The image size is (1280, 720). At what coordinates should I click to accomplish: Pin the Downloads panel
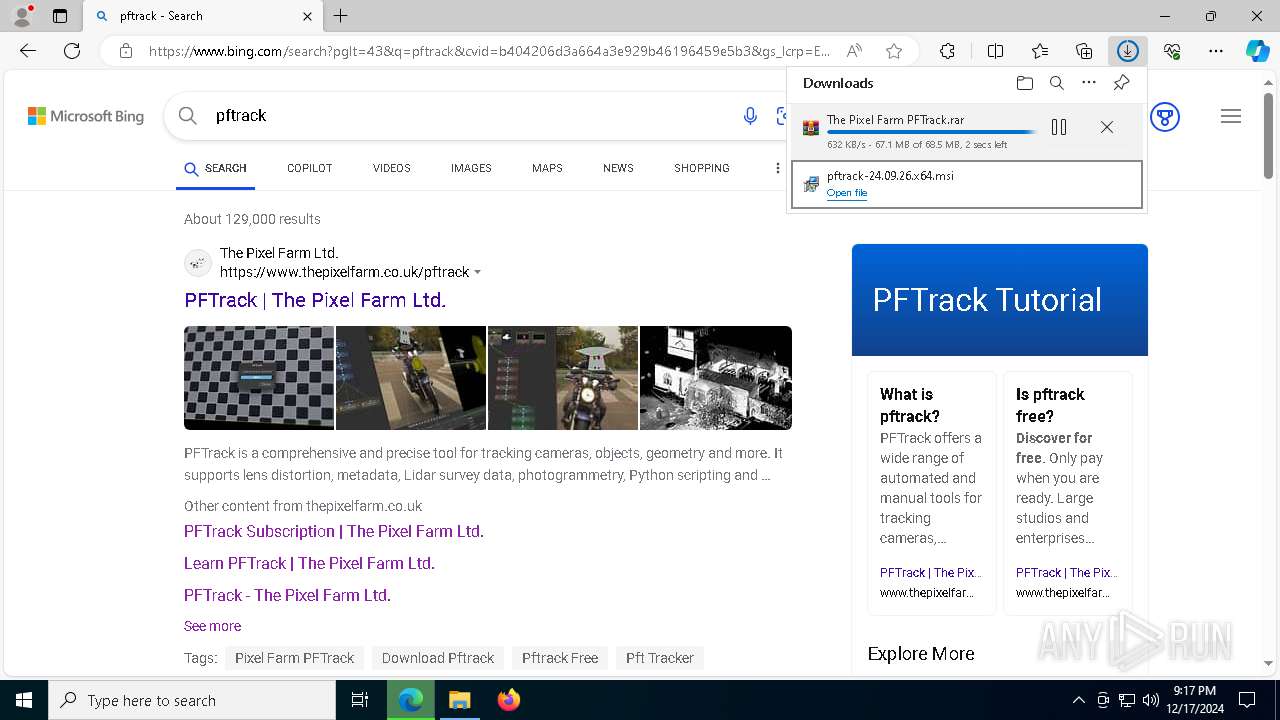tap(1121, 83)
